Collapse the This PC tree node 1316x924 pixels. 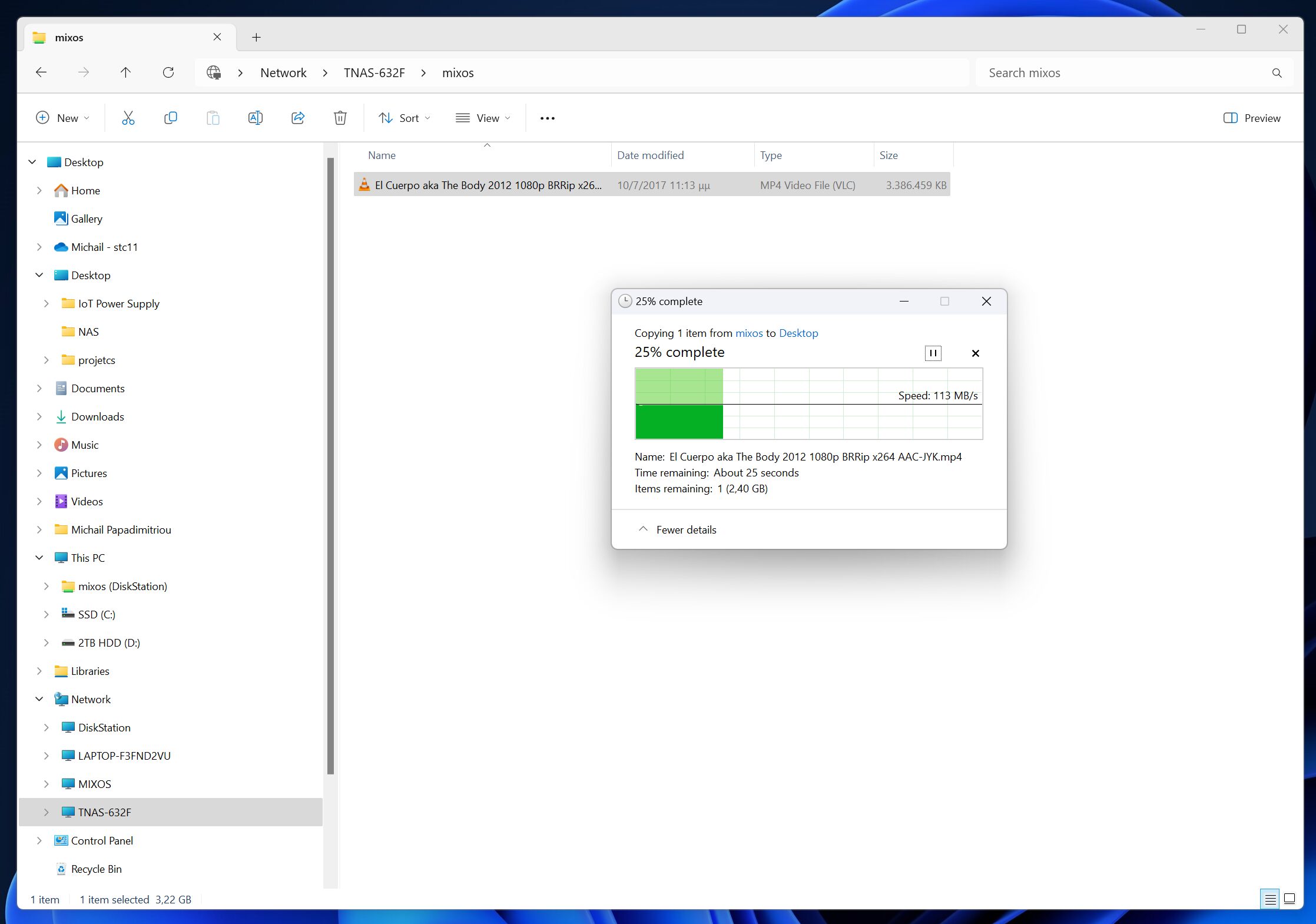point(39,558)
